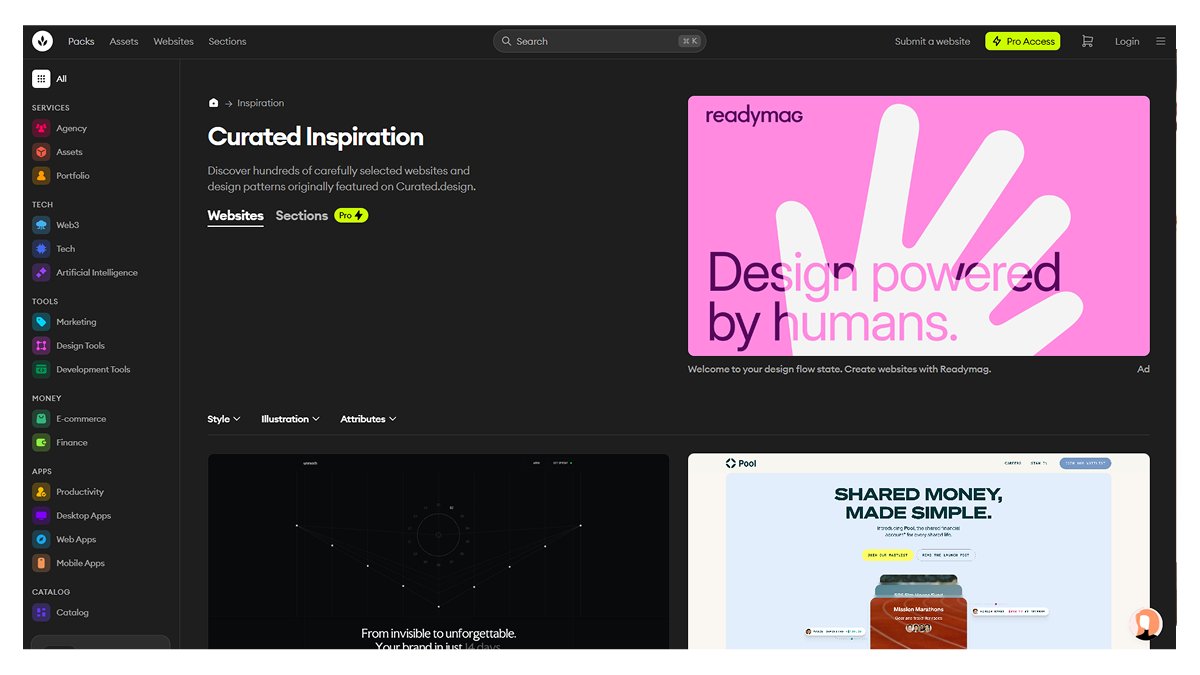This screenshot has width=1200, height=675.
Task: Open the Agency category icon
Action: 41,128
